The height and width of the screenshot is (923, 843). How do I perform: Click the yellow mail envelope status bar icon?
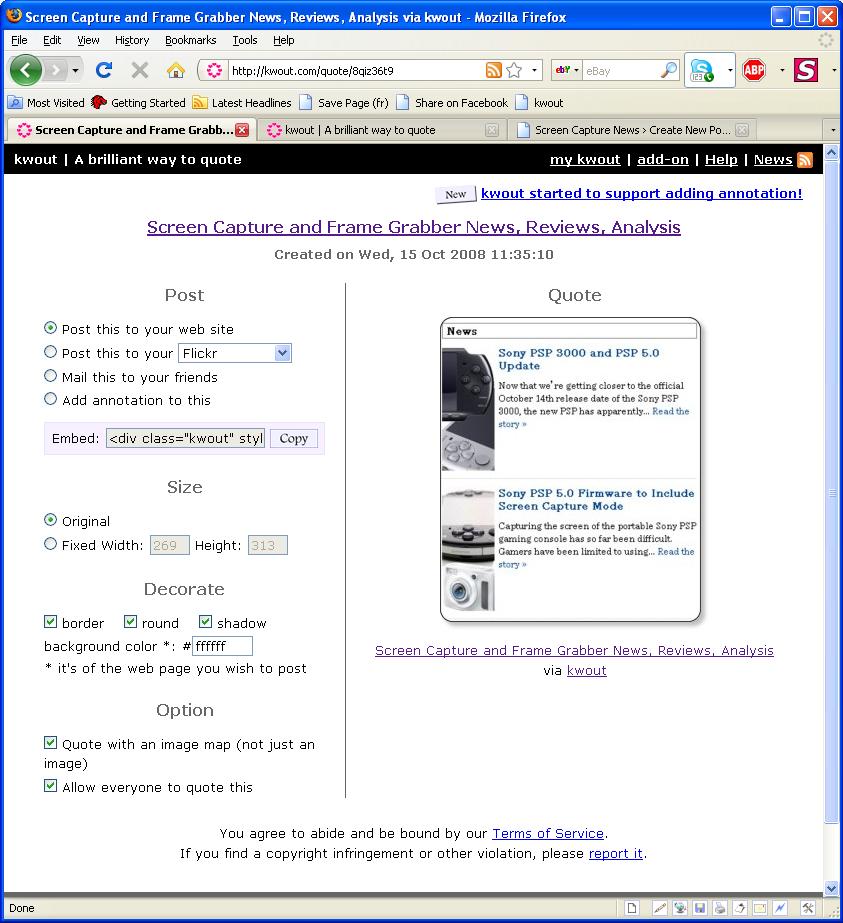pos(760,908)
